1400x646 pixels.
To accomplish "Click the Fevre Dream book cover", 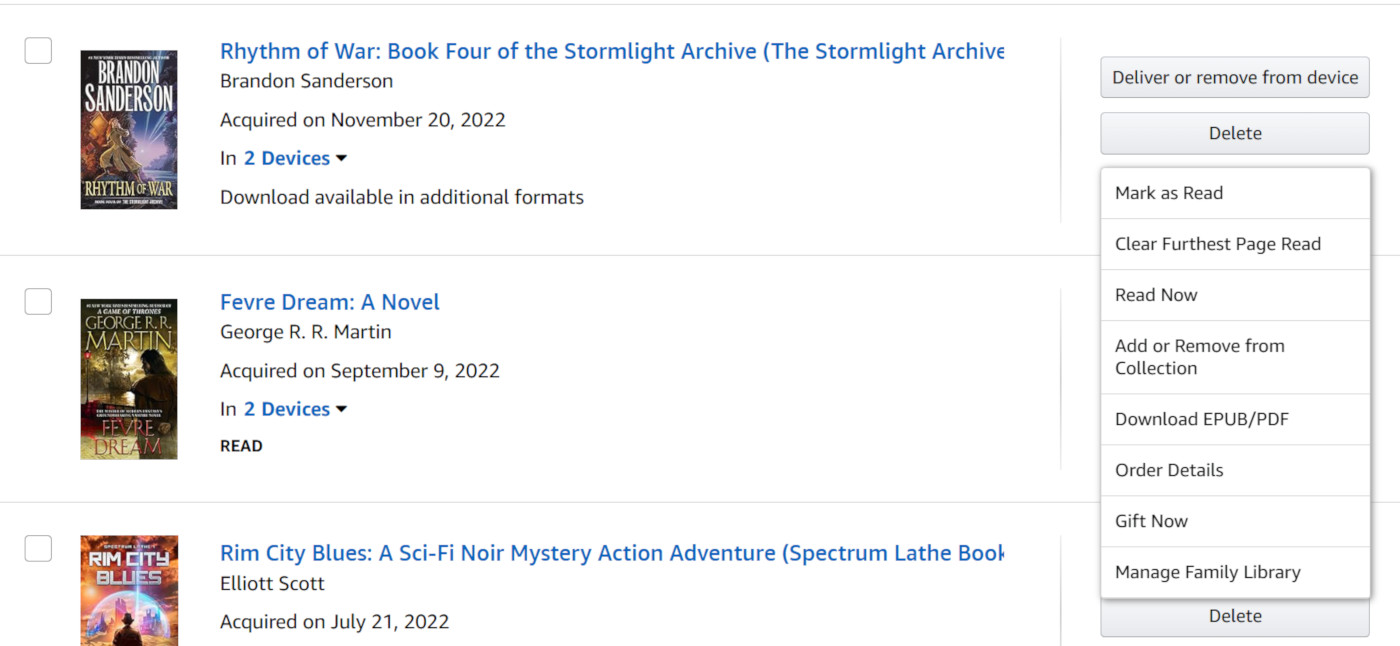I will coord(129,379).
